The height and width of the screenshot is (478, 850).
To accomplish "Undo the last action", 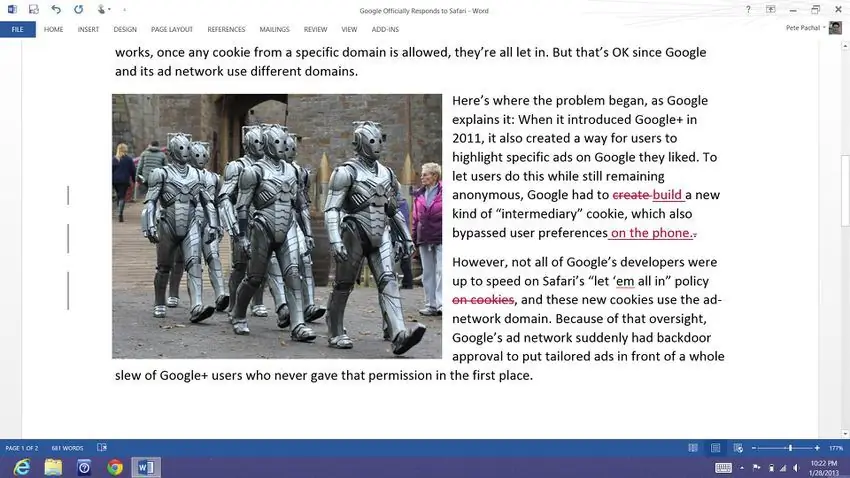I will pos(56,9).
